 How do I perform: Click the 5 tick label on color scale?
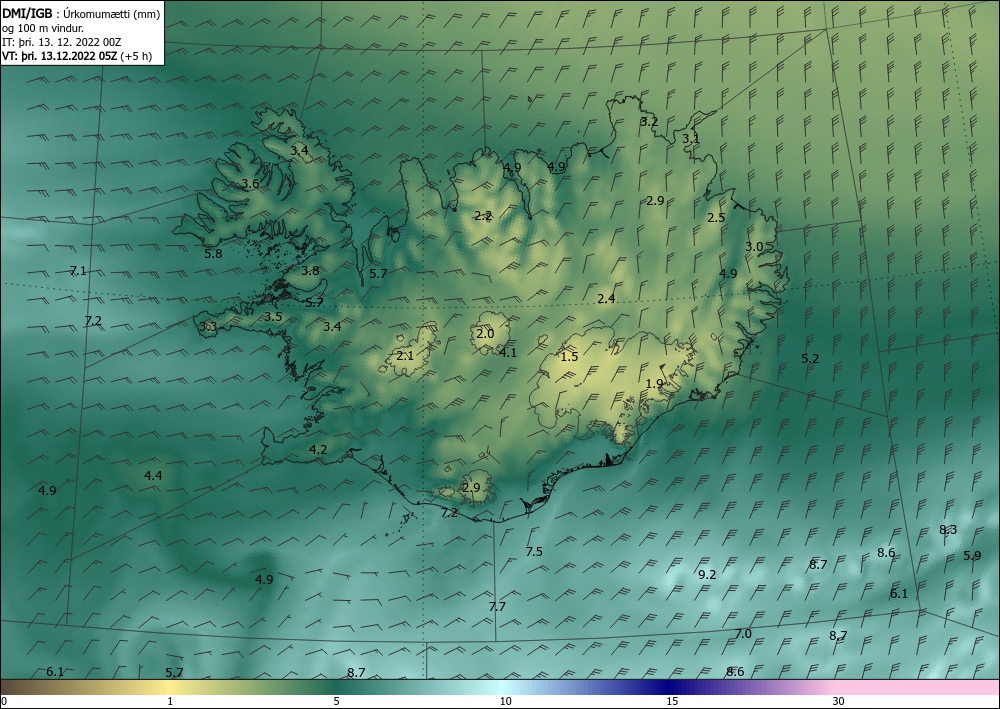click(336, 701)
